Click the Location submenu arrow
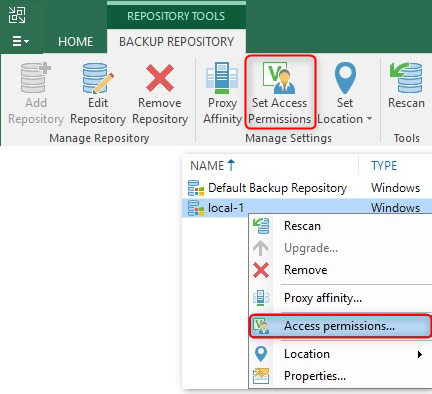This screenshot has height=394, width=432. pos(420,354)
